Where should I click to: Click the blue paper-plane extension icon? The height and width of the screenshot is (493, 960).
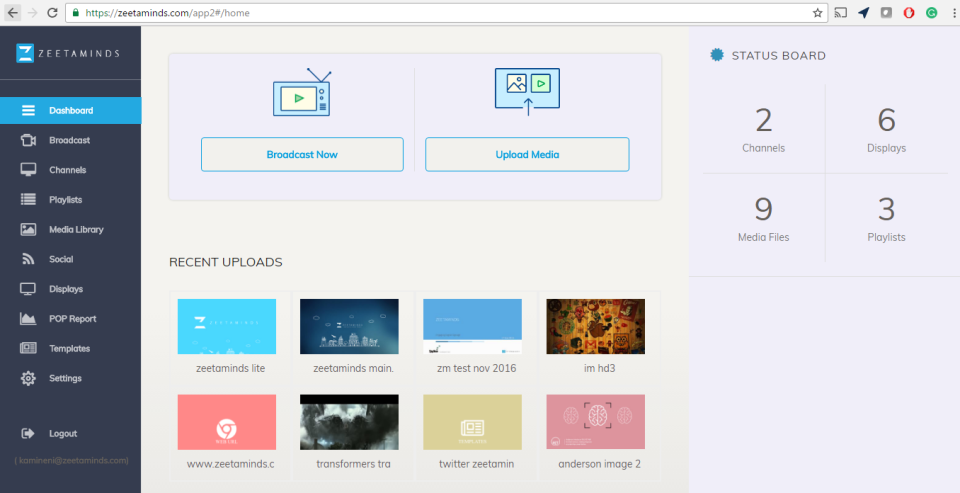point(864,13)
